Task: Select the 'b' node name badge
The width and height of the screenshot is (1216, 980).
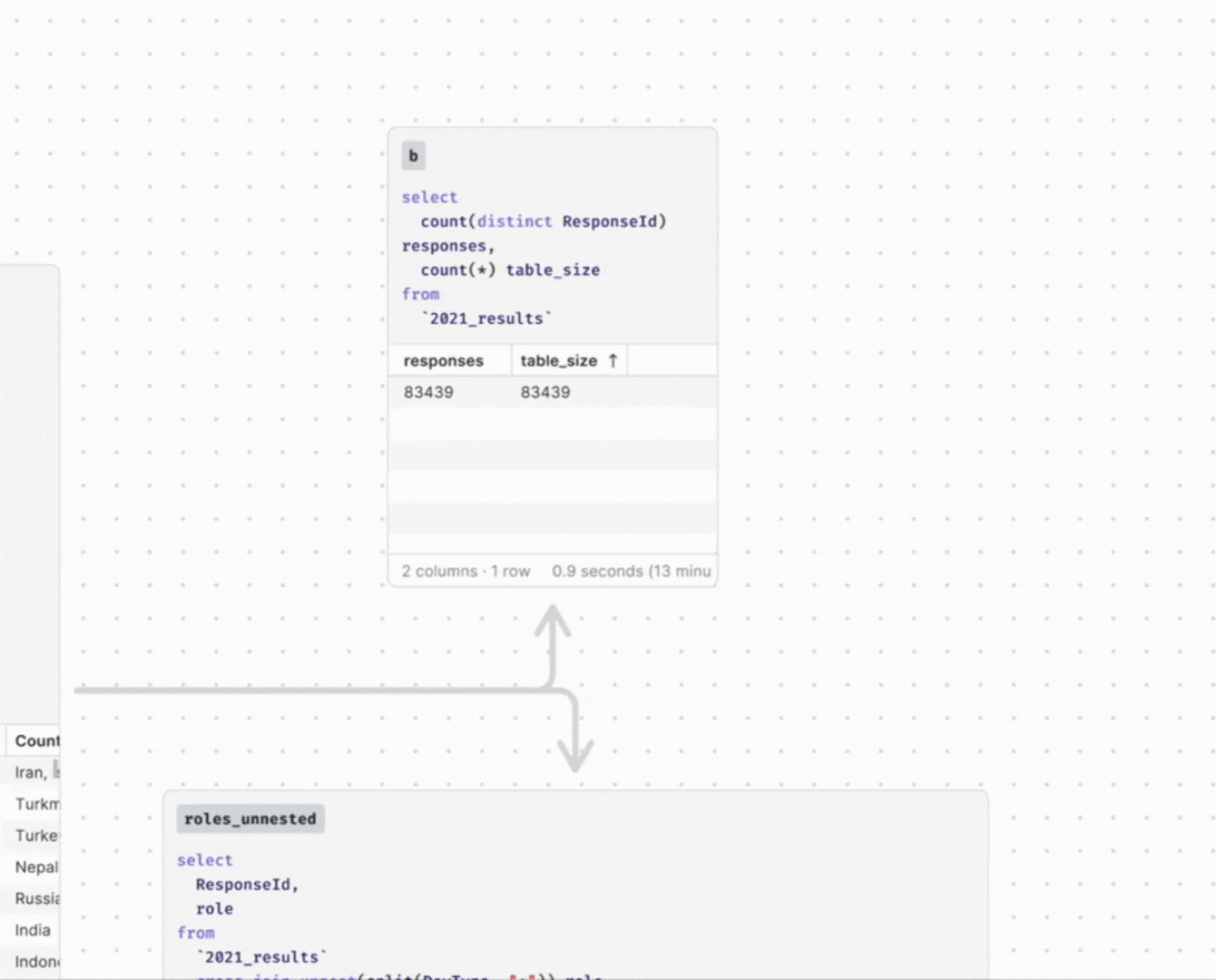Action: (413, 156)
